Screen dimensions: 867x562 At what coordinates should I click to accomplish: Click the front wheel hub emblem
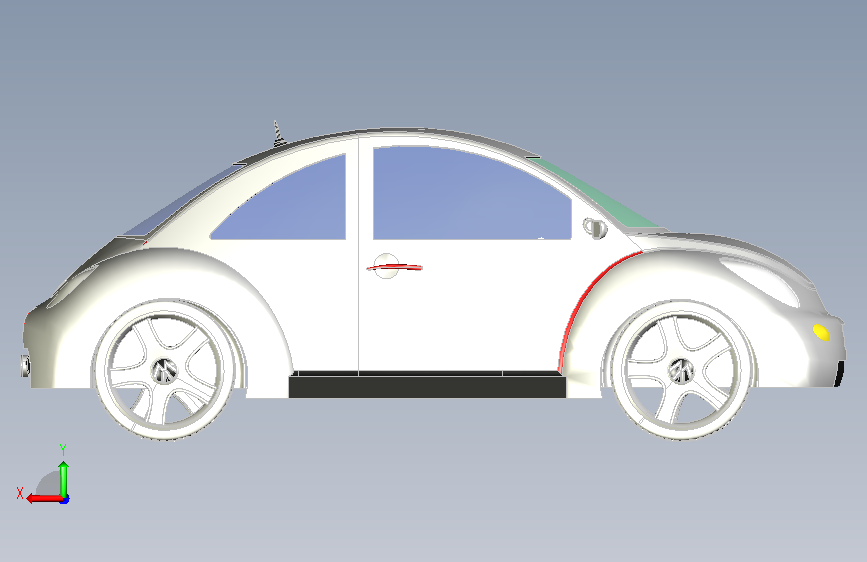[x=681, y=370]
